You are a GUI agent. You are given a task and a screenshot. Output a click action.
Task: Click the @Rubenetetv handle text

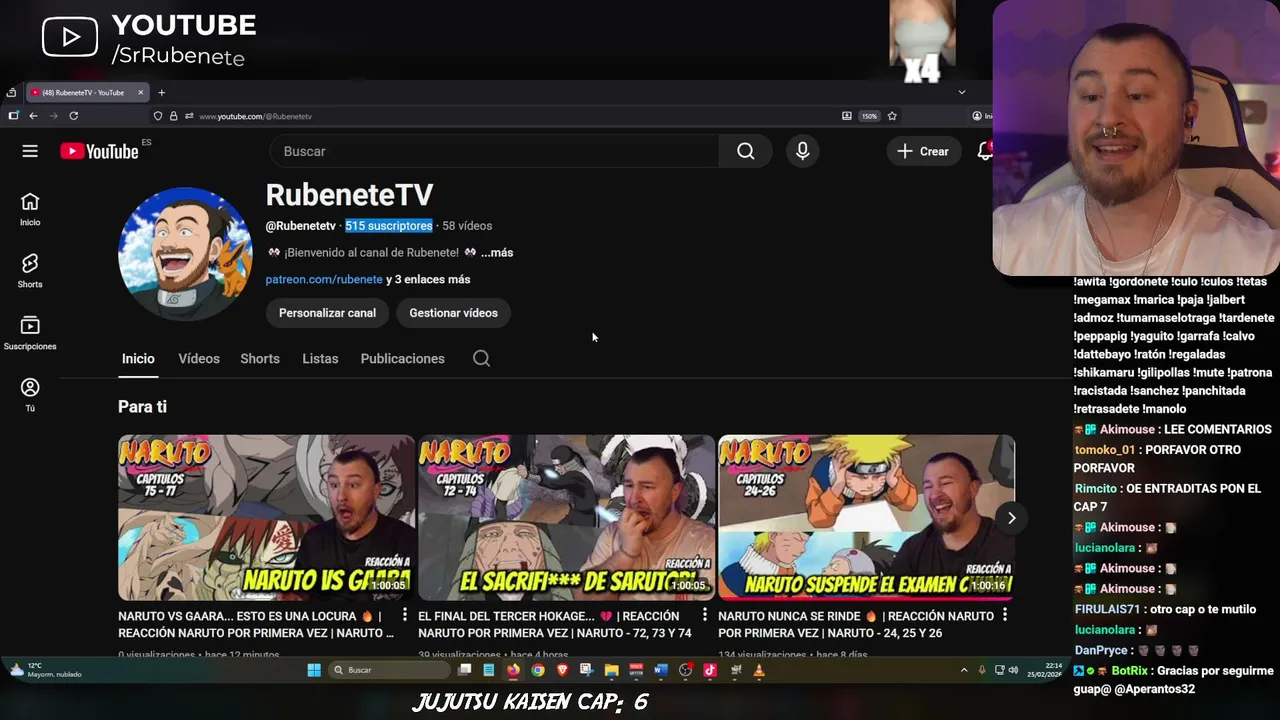click(x=300, y=226)
